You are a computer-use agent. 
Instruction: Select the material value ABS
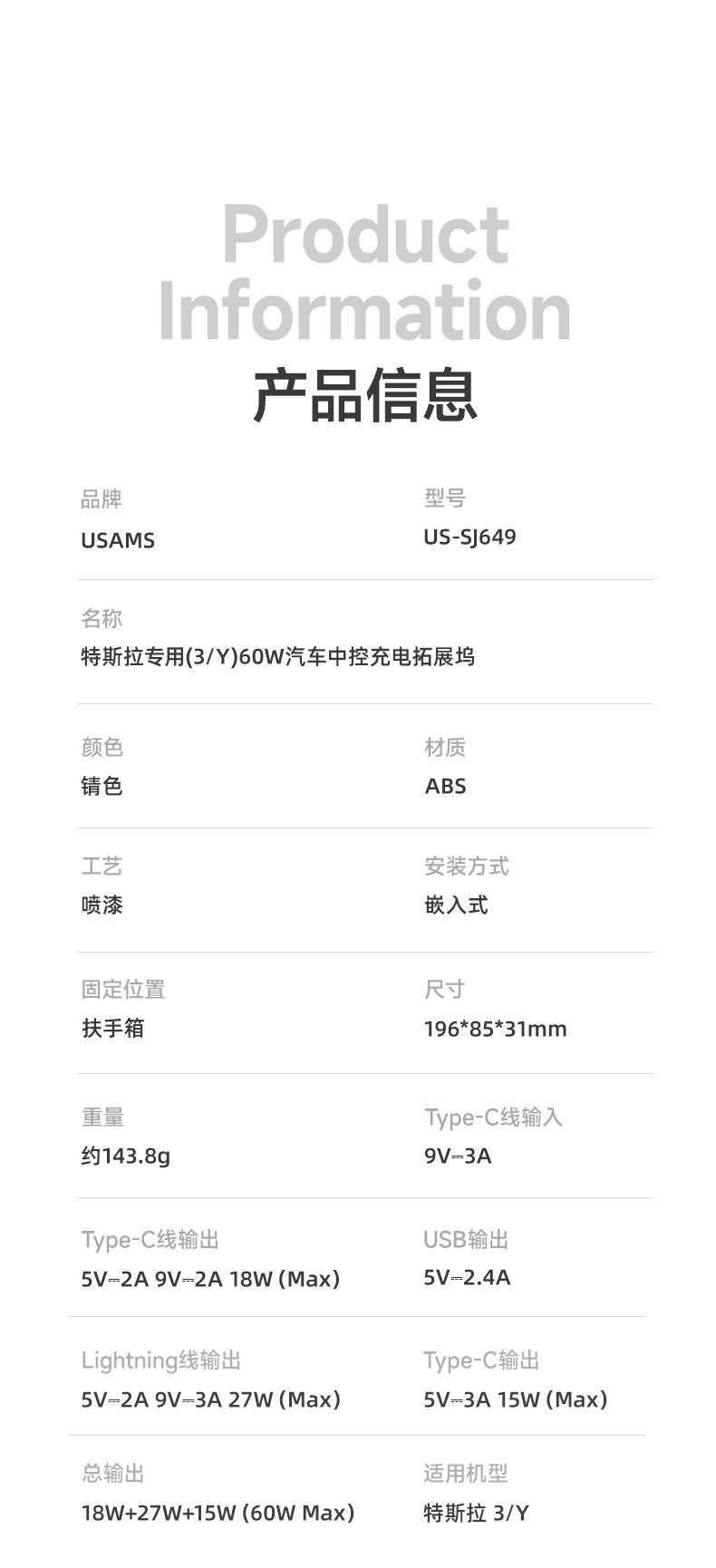tap(445, 786)
